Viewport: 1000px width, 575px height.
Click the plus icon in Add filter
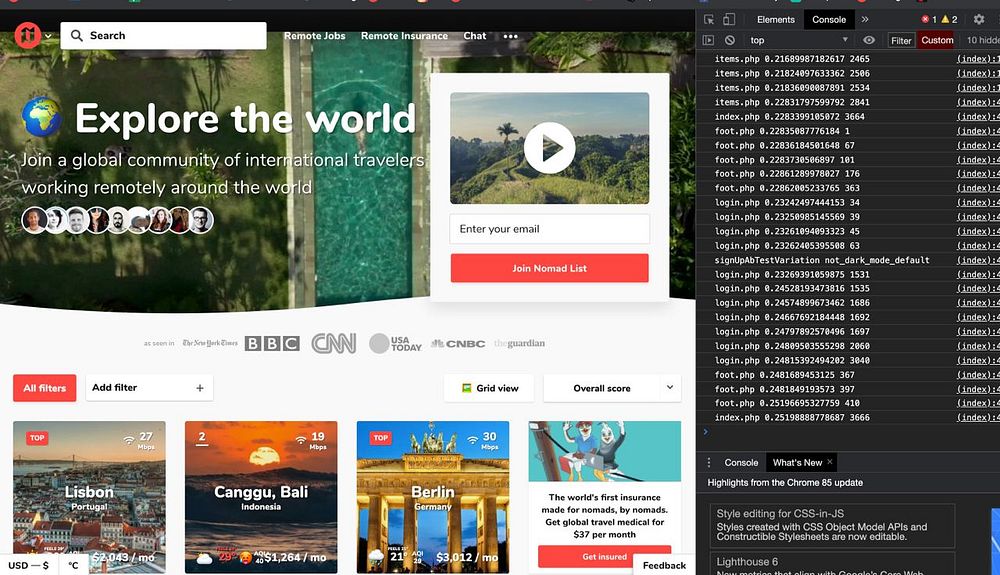(x=200, y=388)
